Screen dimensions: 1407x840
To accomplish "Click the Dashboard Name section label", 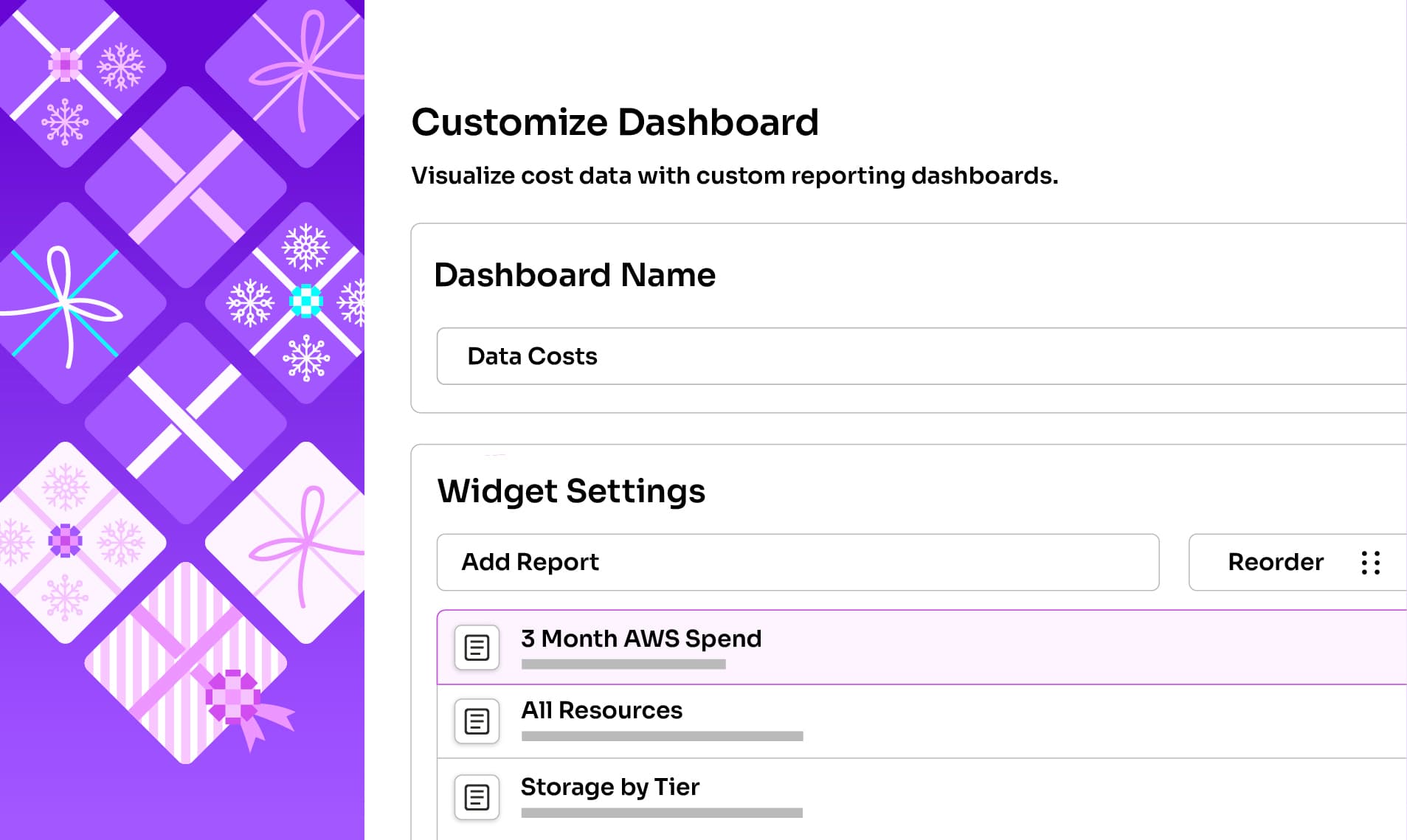I will tap(575, 274).
